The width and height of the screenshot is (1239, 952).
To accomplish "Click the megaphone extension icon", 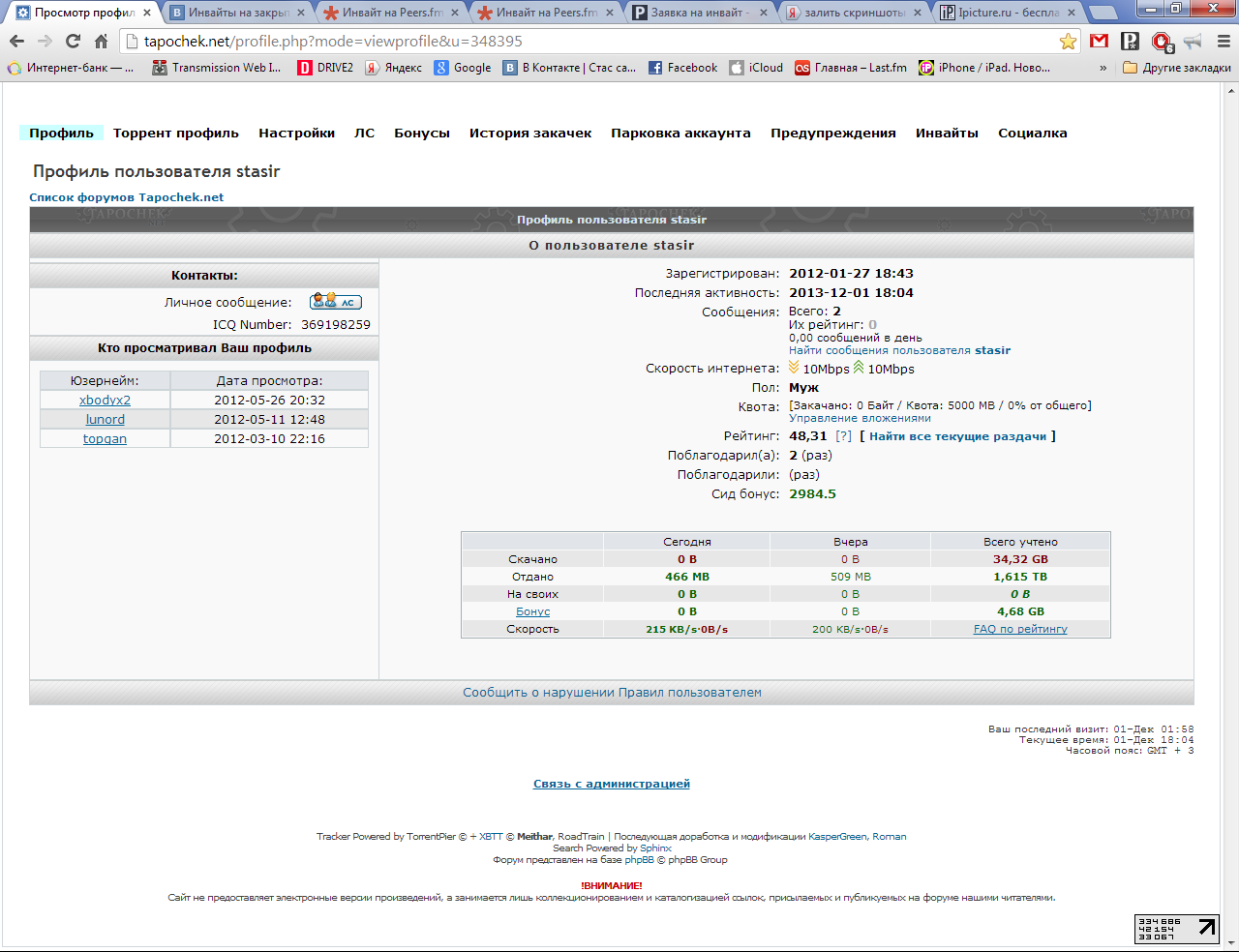I will pyautogui.click(x=1193, y=42).
